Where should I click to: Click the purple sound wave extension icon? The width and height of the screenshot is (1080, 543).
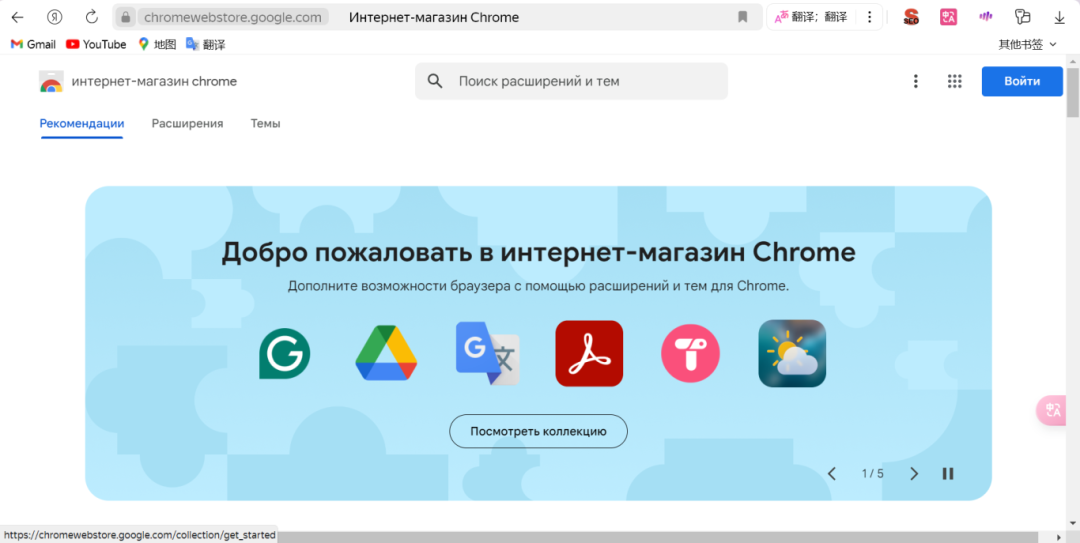point(986,17)
